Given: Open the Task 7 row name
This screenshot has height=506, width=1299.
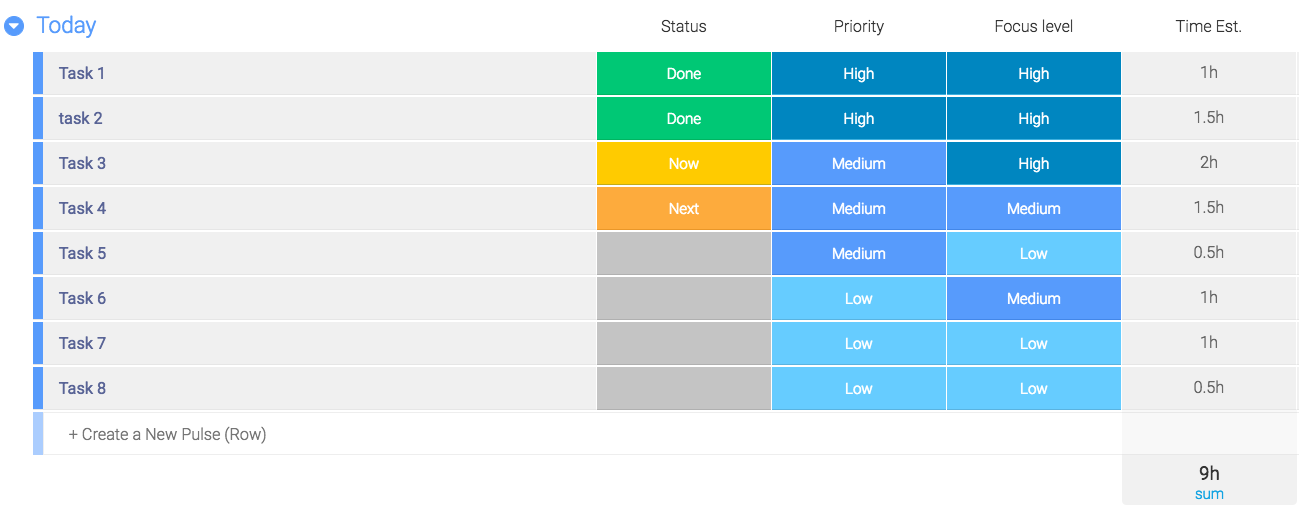Looking at the screenshot, I should coord(82,344).
